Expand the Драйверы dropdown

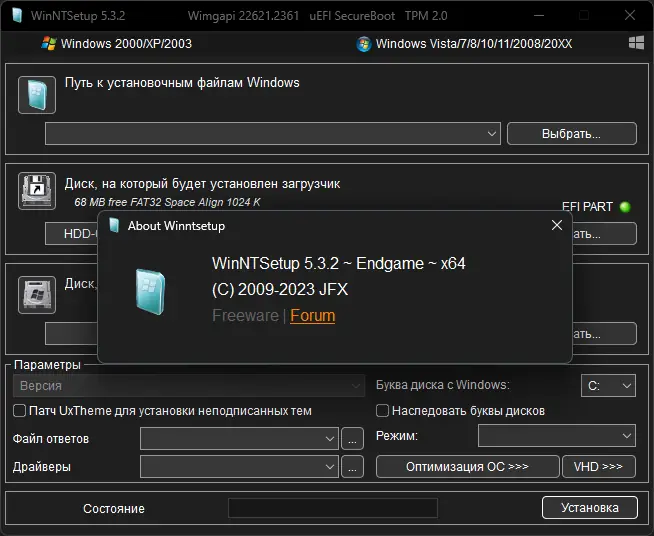239,466
